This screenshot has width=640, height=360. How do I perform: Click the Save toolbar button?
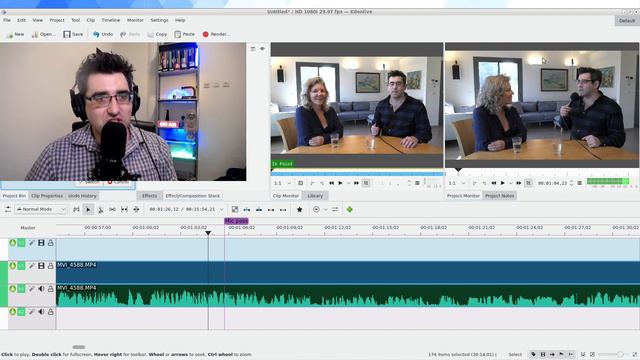click(73, 34)
